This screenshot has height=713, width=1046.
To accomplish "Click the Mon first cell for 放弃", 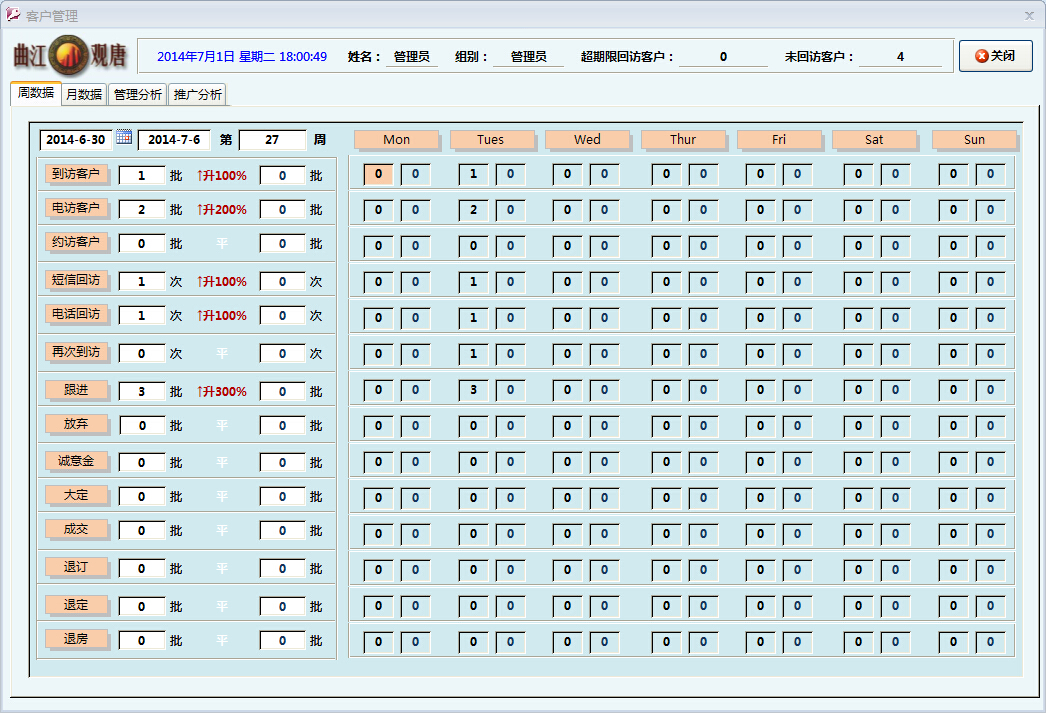I will tap(378, 426).
